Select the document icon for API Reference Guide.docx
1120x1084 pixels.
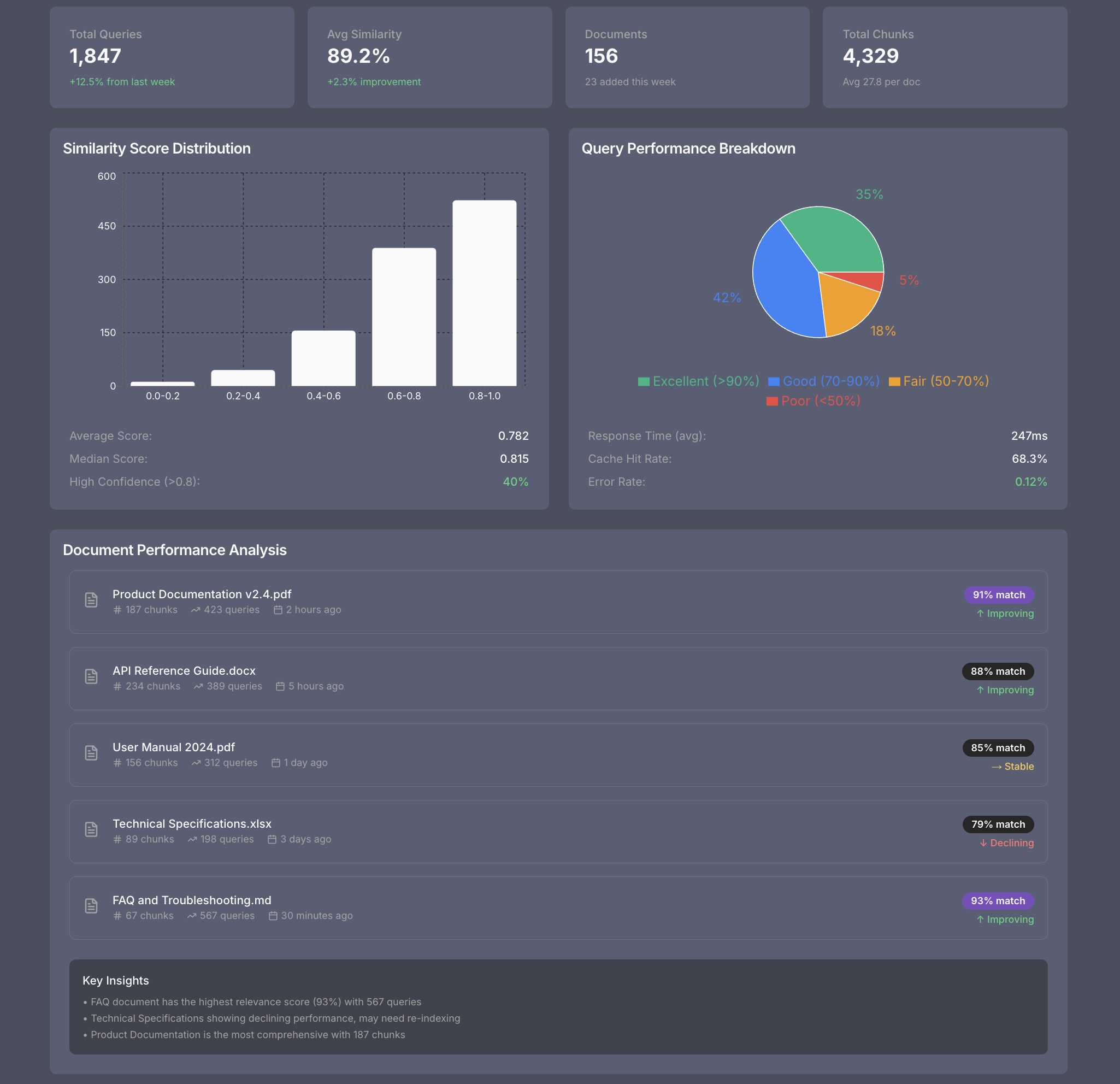[x=91, y=676]
